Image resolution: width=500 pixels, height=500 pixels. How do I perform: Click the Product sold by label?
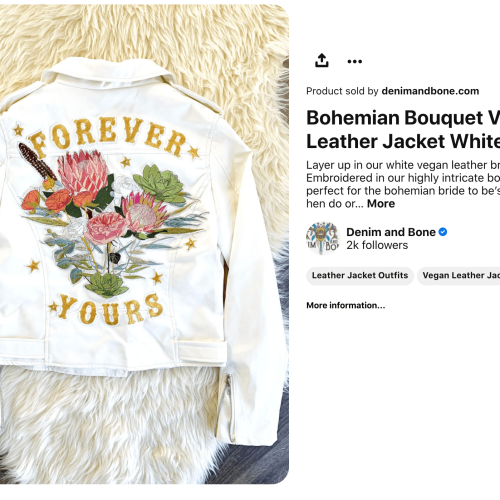pyautogui.click(x=342, y=91)
